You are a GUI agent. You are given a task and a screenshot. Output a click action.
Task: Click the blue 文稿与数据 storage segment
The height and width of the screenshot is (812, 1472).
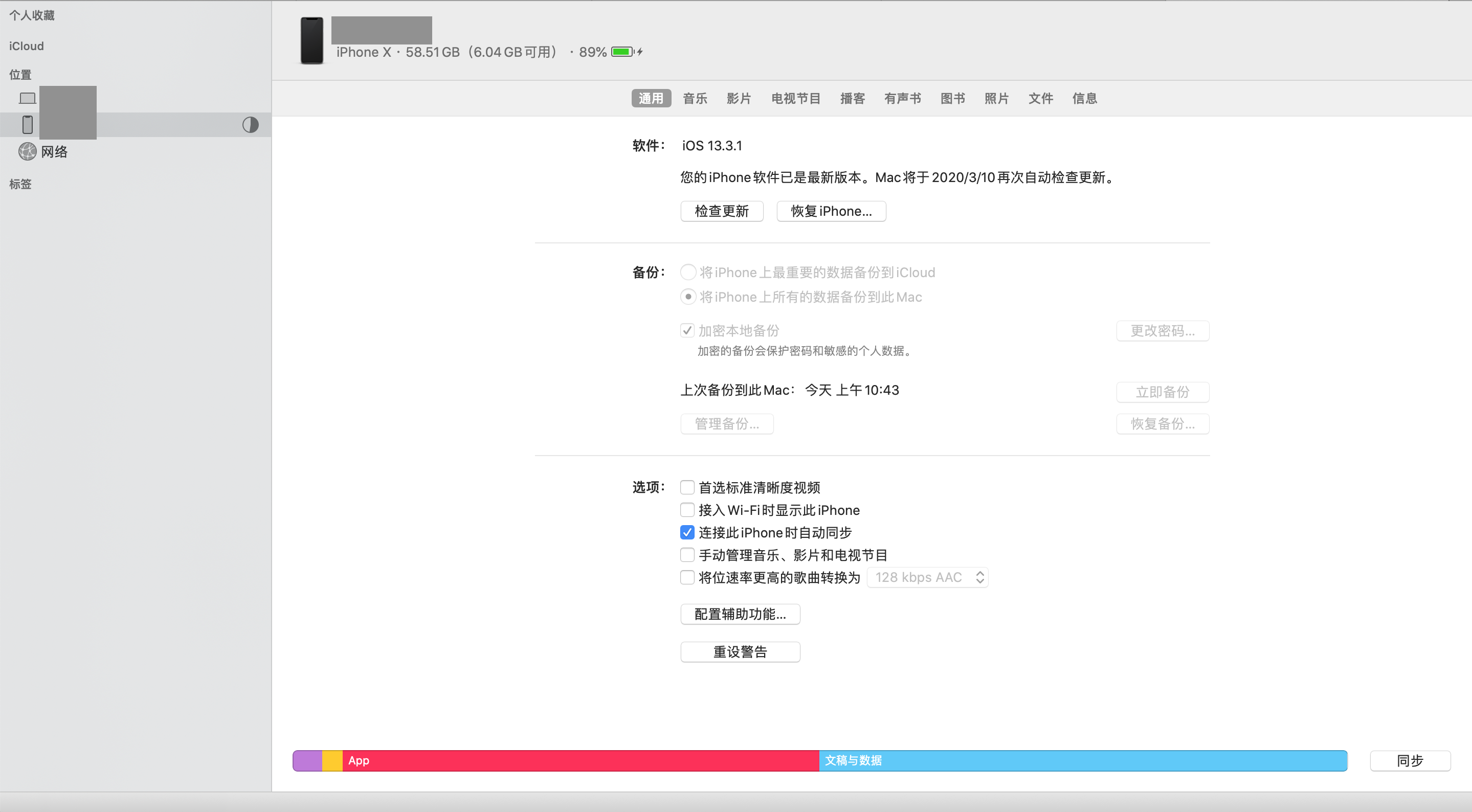click(x=1083, y=760)
